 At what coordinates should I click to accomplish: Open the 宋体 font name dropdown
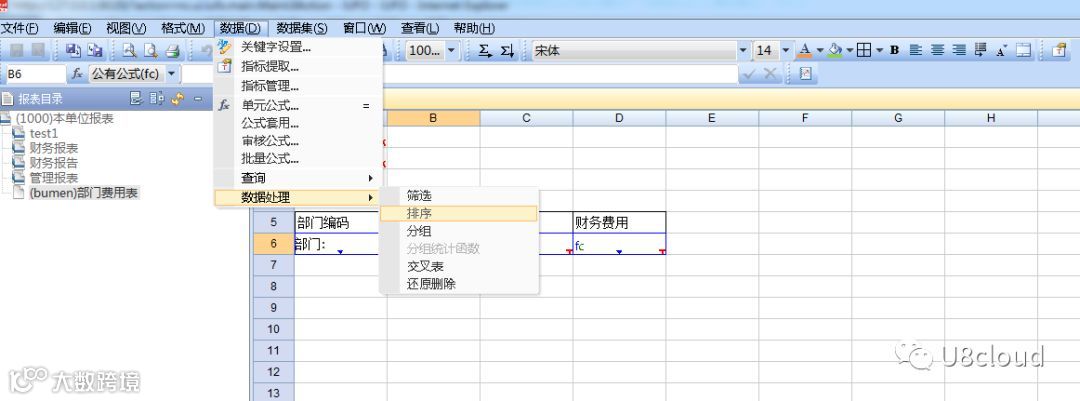pos(743,50)
